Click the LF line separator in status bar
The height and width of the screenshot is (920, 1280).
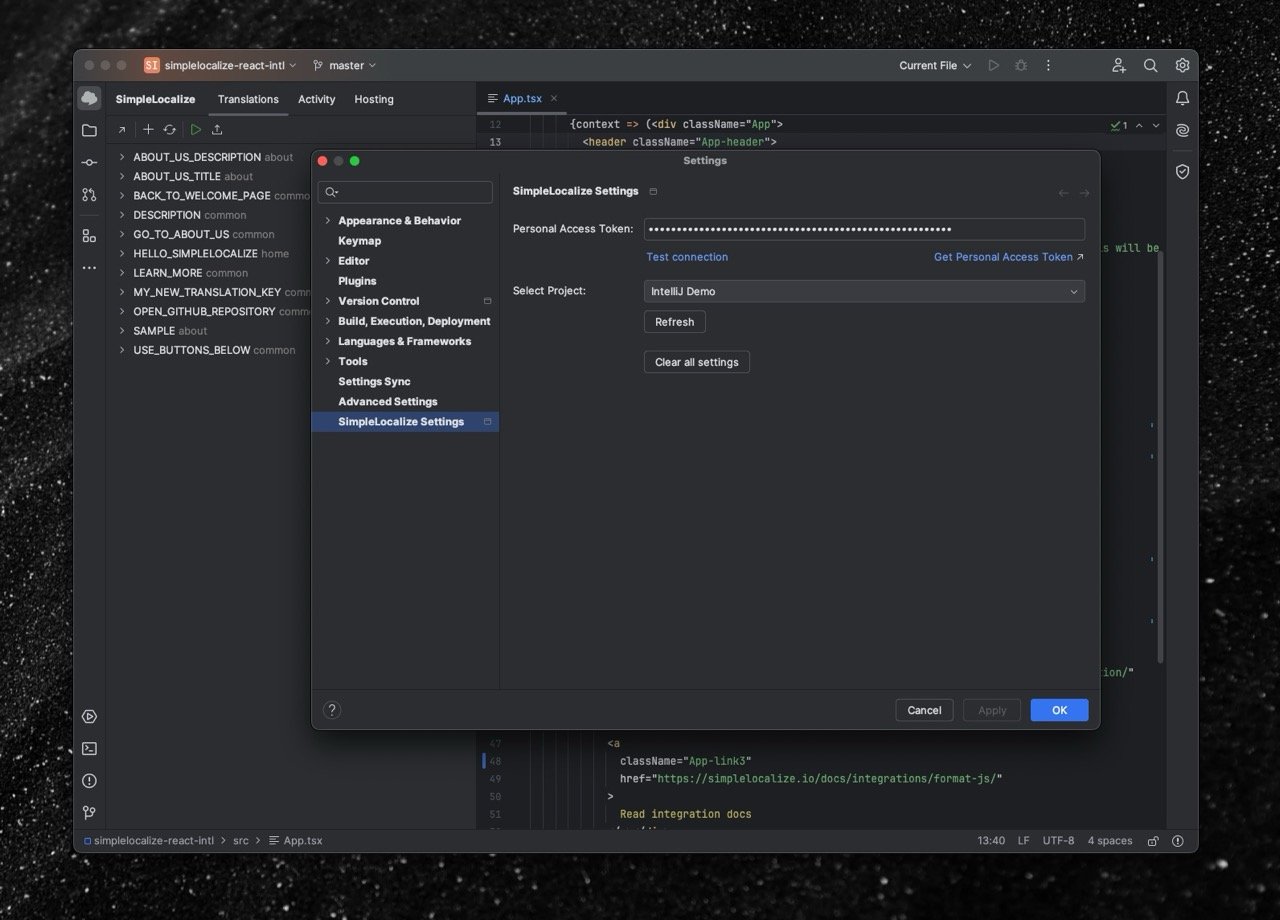1023,841
